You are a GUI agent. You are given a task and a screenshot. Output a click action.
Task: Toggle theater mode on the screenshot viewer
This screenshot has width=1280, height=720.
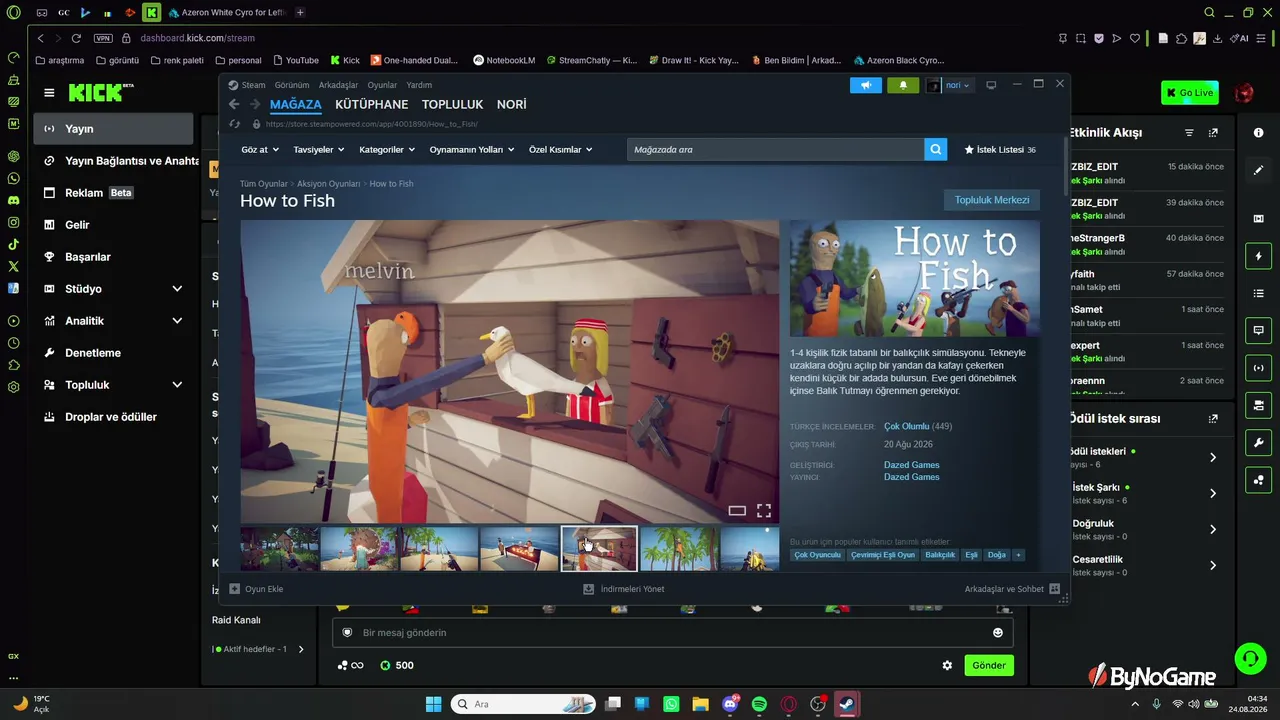pos(737,510)
